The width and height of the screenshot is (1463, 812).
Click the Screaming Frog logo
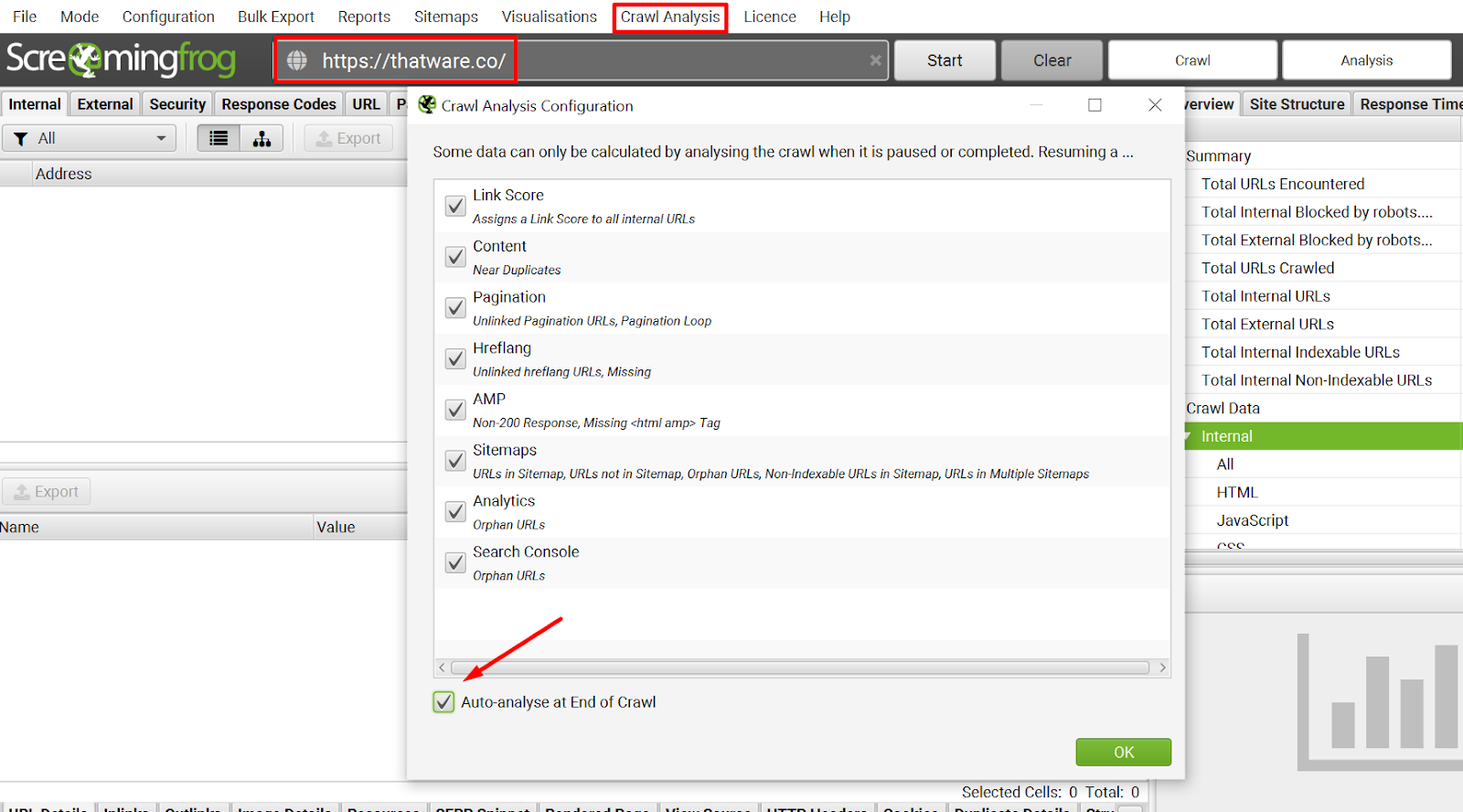coord(121,59)
